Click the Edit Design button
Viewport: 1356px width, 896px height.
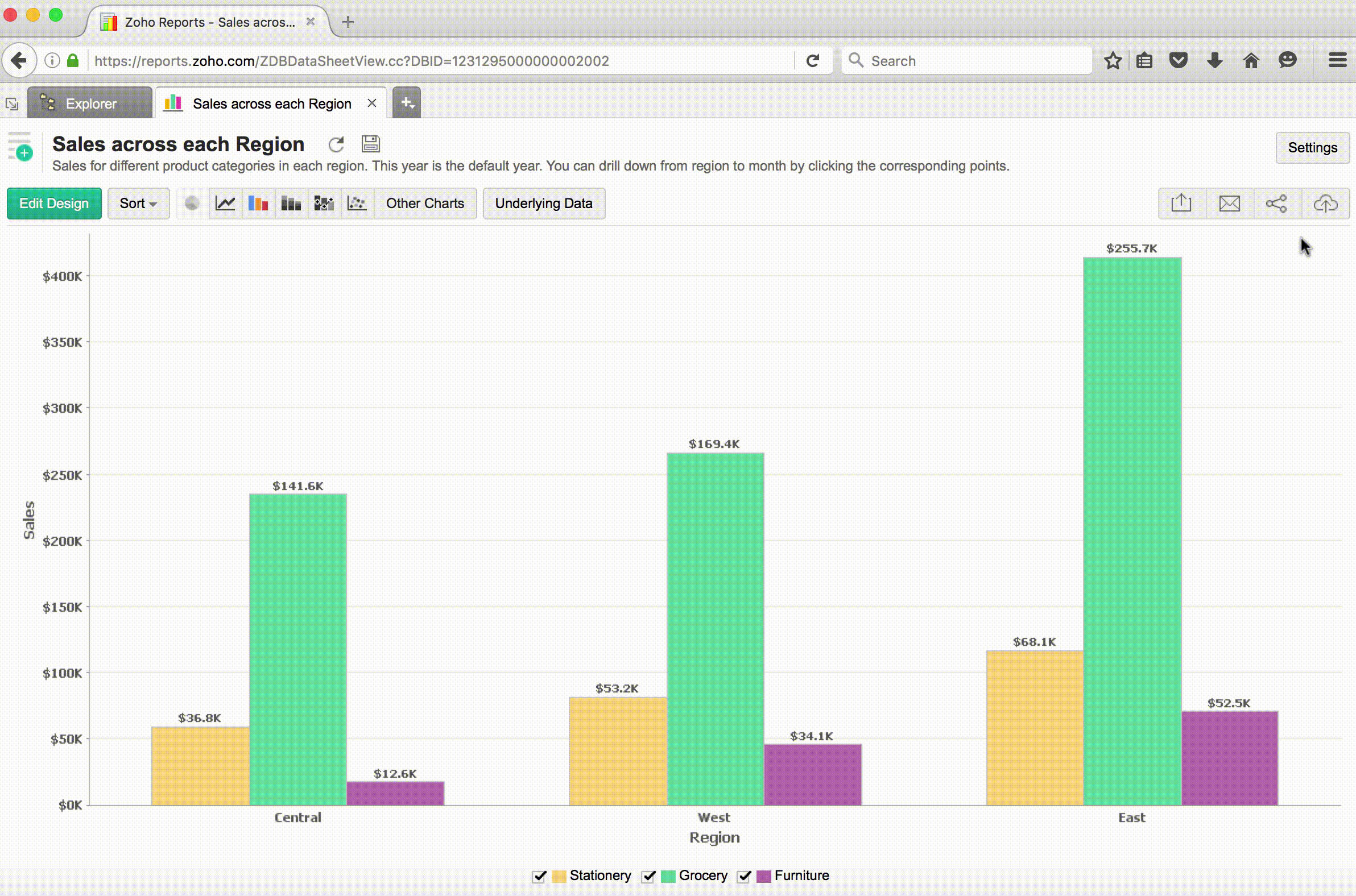point(54,204)
